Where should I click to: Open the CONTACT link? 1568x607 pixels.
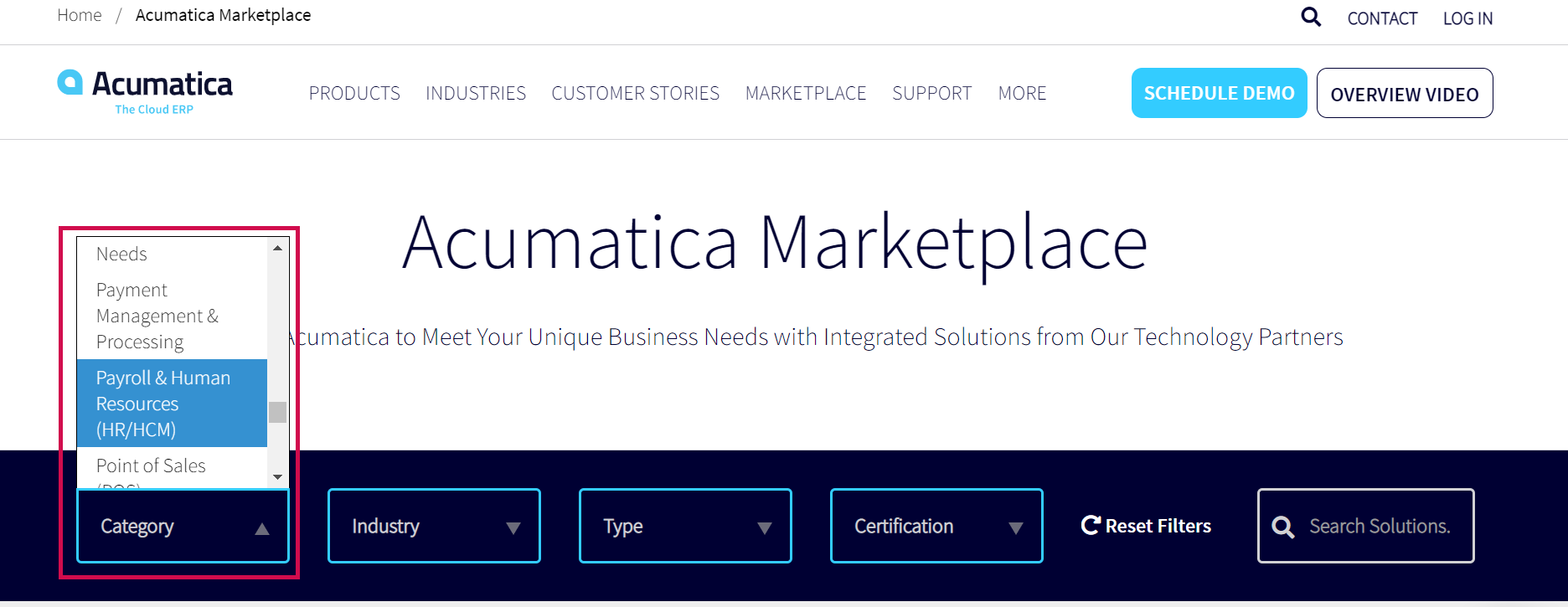(x=1382, y=18)
